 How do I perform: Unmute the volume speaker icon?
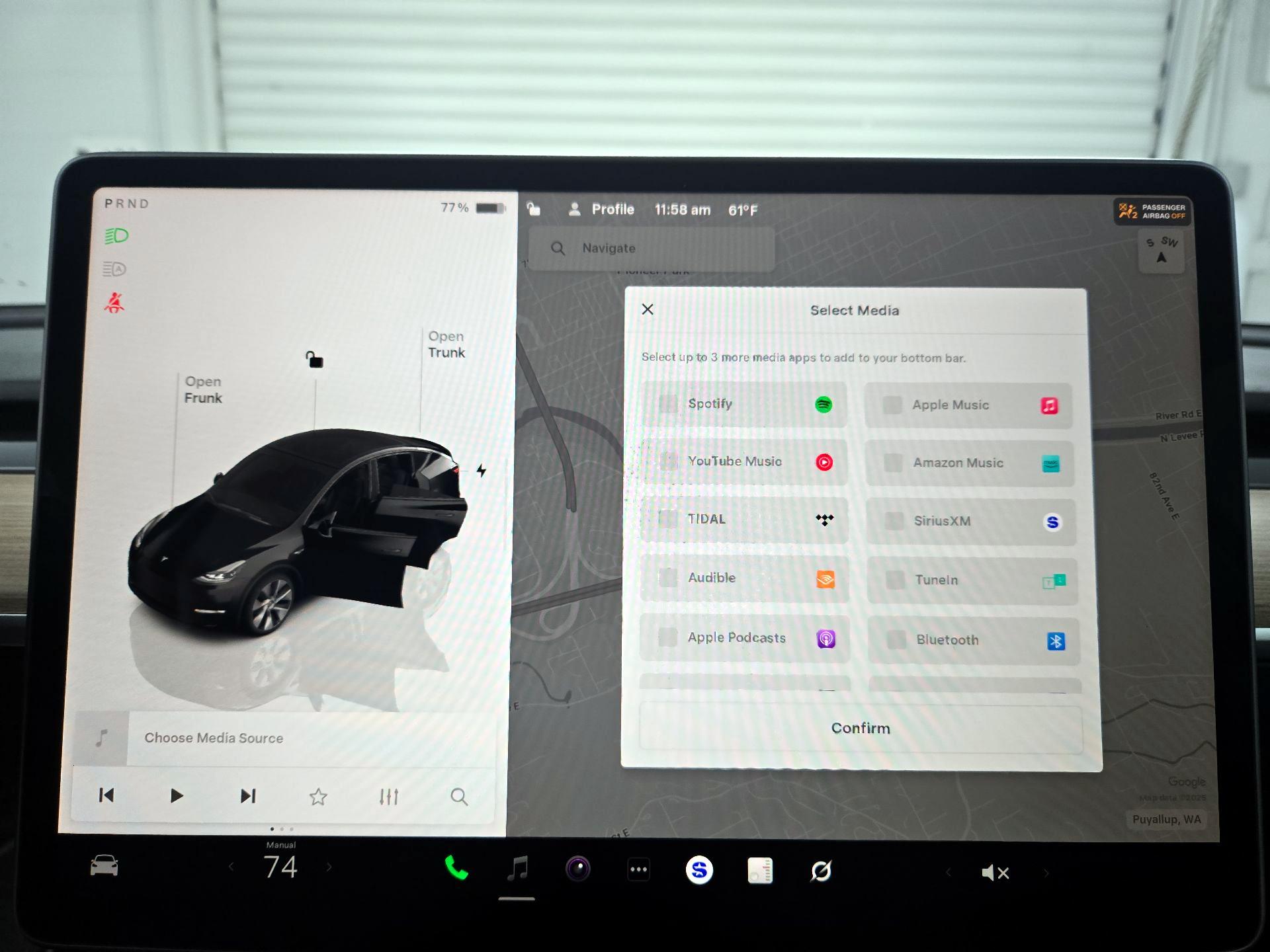994,873
